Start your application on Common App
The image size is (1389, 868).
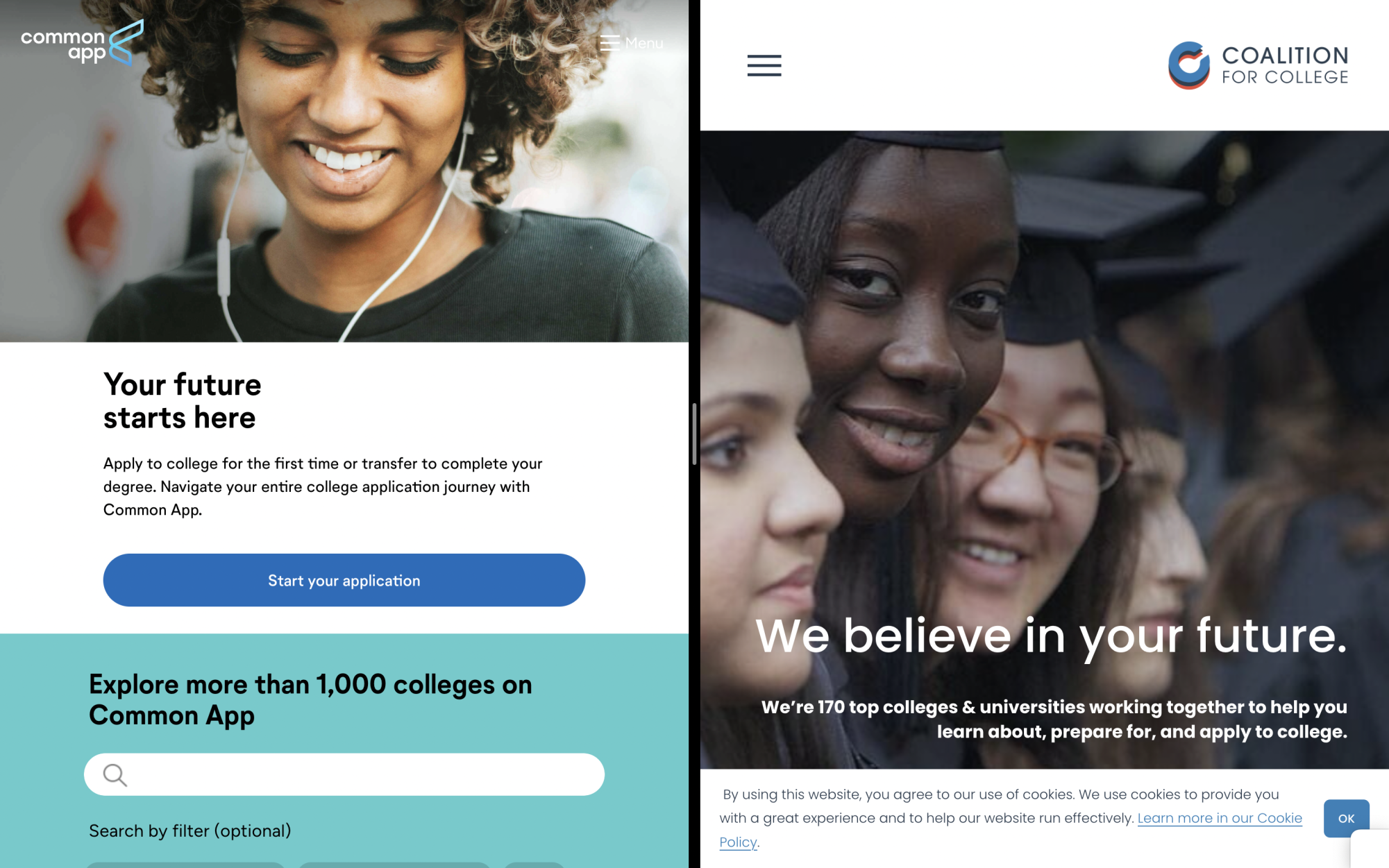pyautogui.click(x=344, y=580)
